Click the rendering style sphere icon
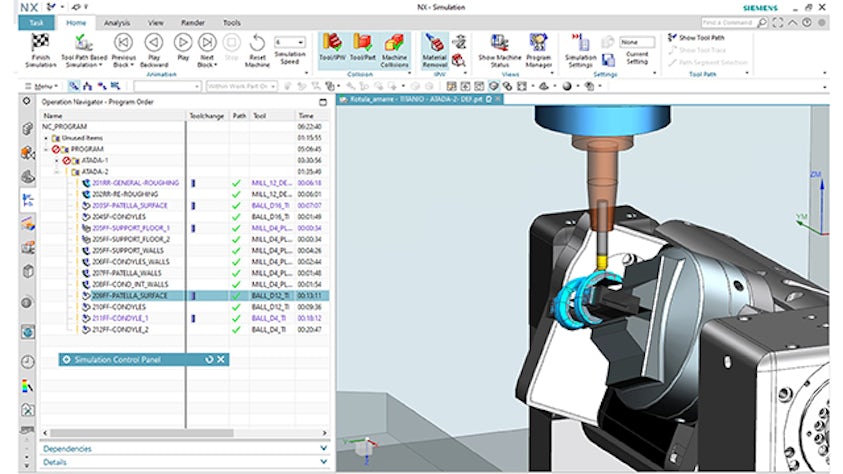843x474 pixels. [567, 86]
